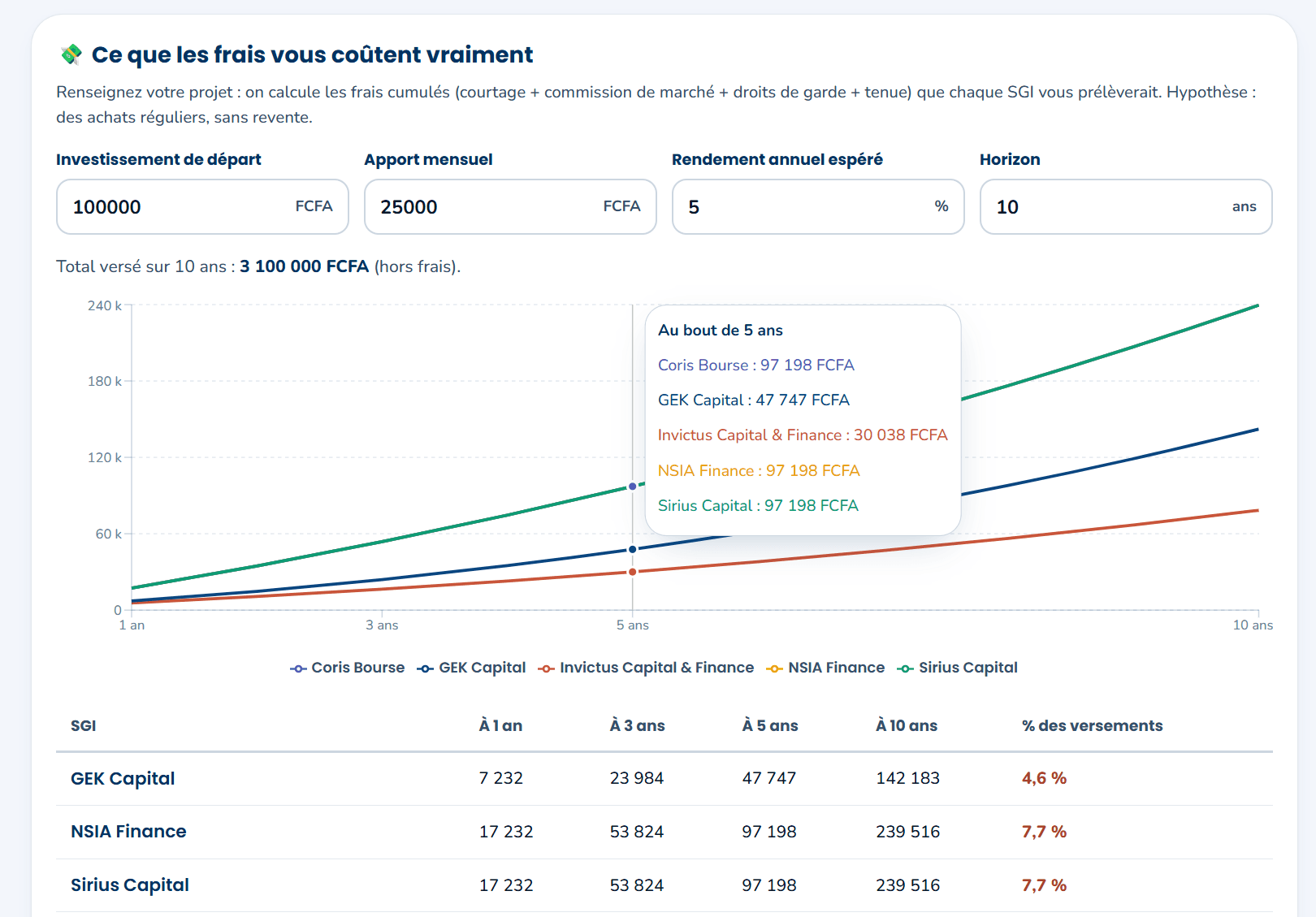
Task: Select GEK Capital's 4,6 % value
Action: click(1045, 778)
